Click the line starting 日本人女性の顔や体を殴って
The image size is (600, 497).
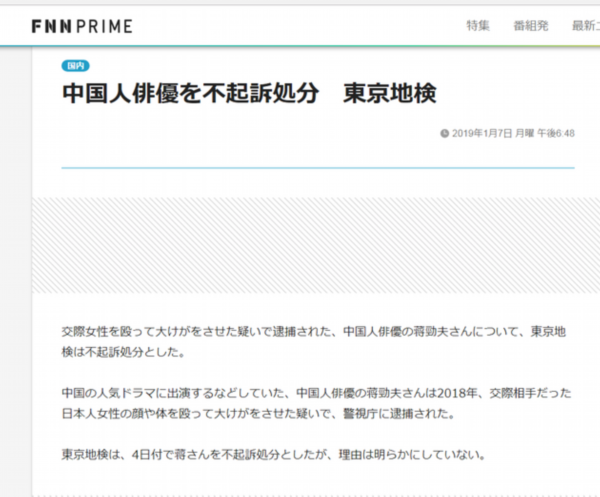[258, 414]
